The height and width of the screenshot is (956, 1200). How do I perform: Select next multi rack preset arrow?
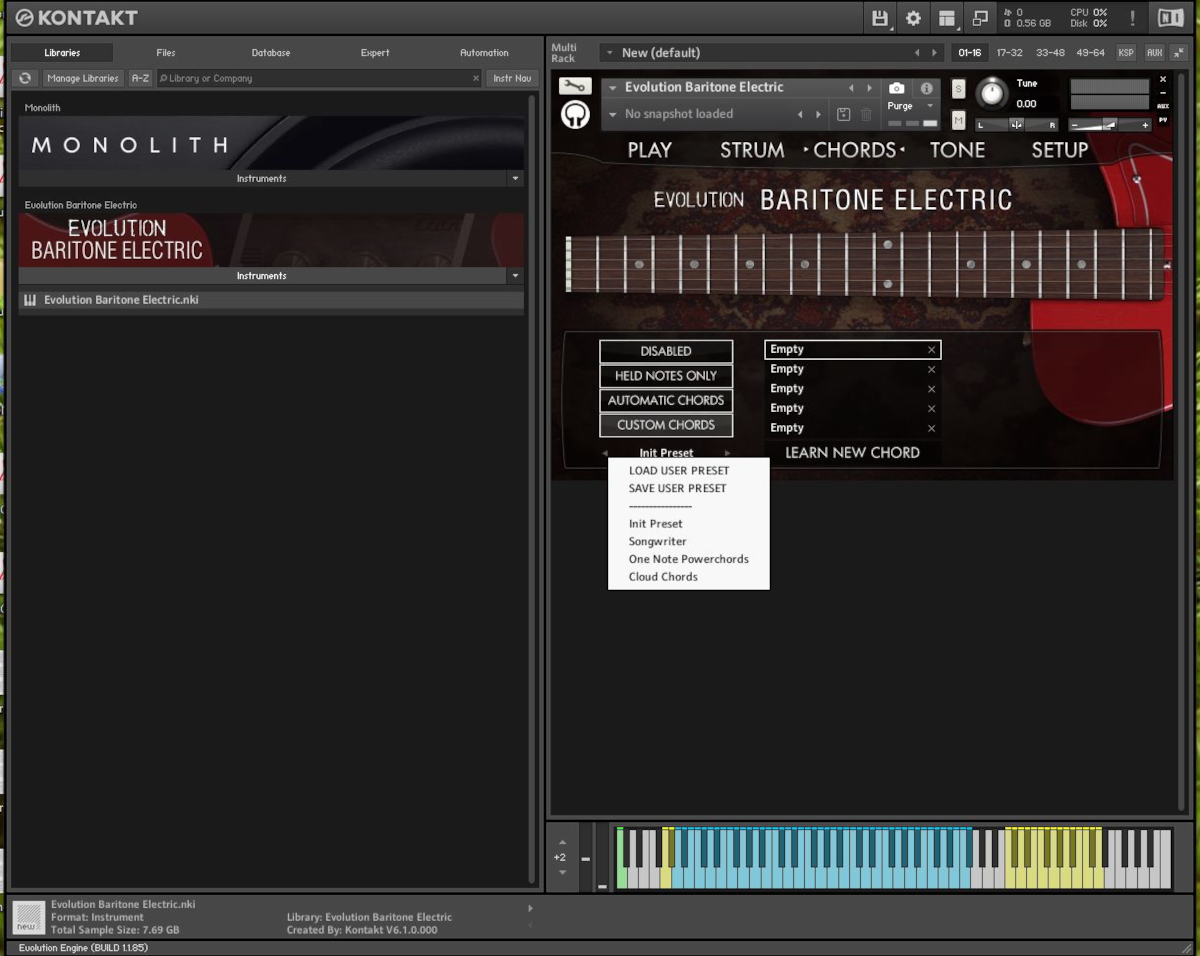(935, 53)
